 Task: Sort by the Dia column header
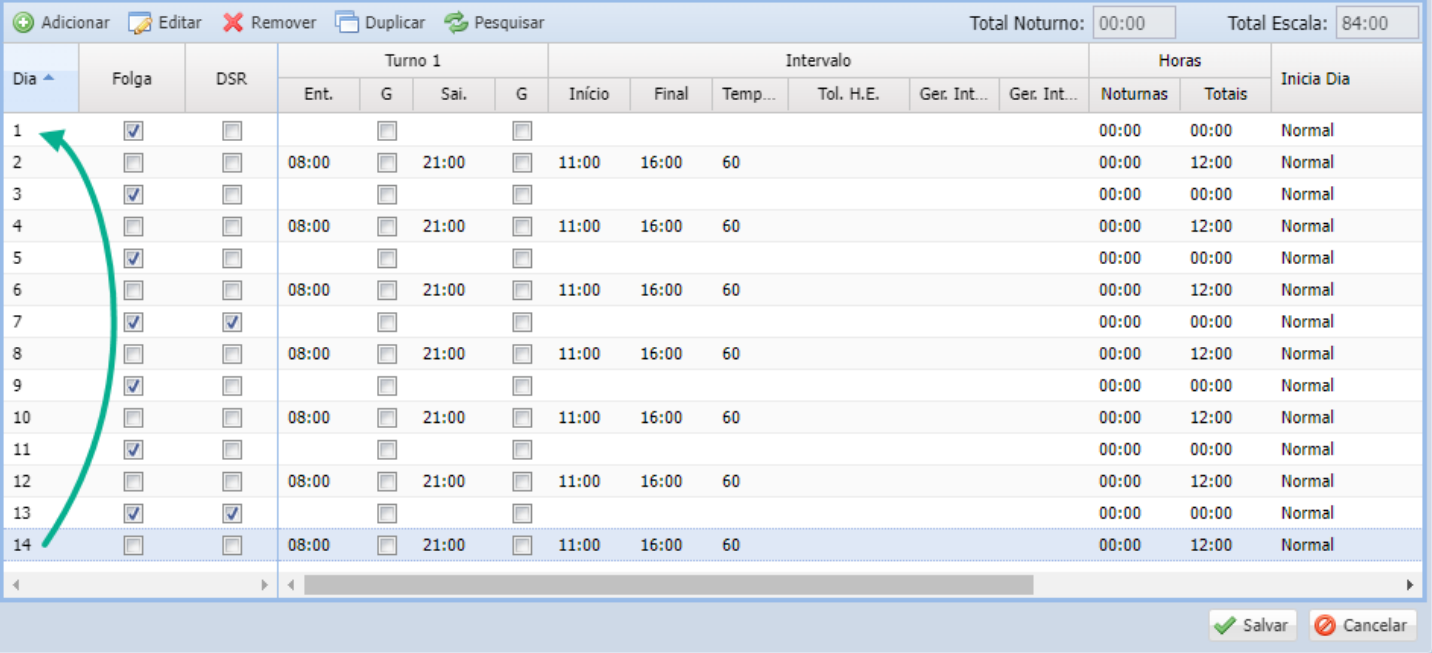[34, 78]
